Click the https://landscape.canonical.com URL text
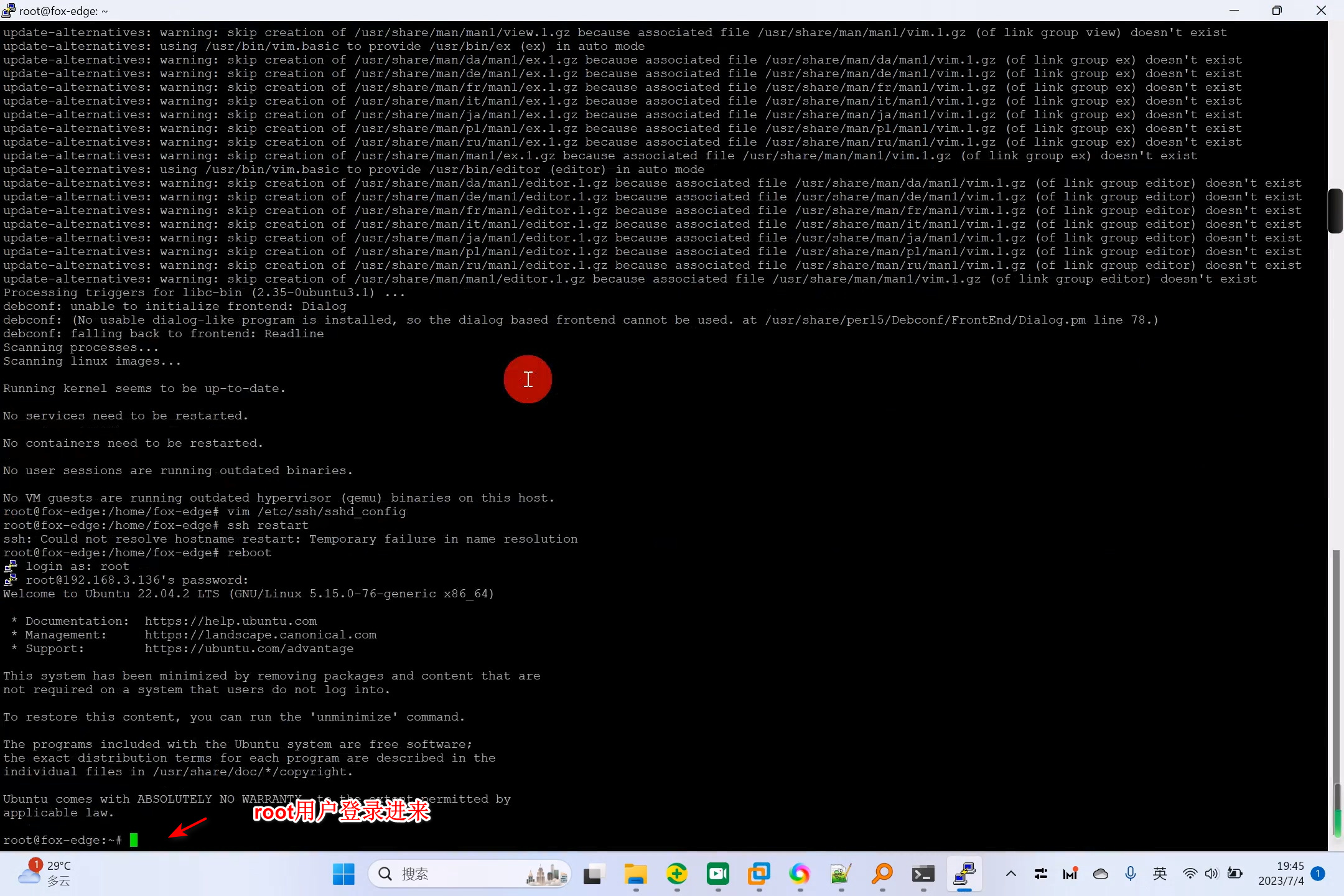 point(261,635)
